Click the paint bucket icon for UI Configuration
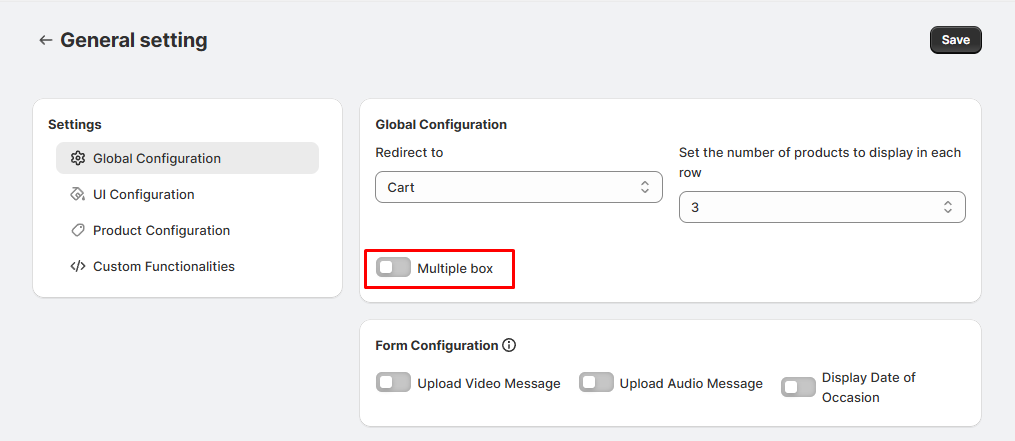The height and width of the screenshot is (441, 1015). (78, 194)
